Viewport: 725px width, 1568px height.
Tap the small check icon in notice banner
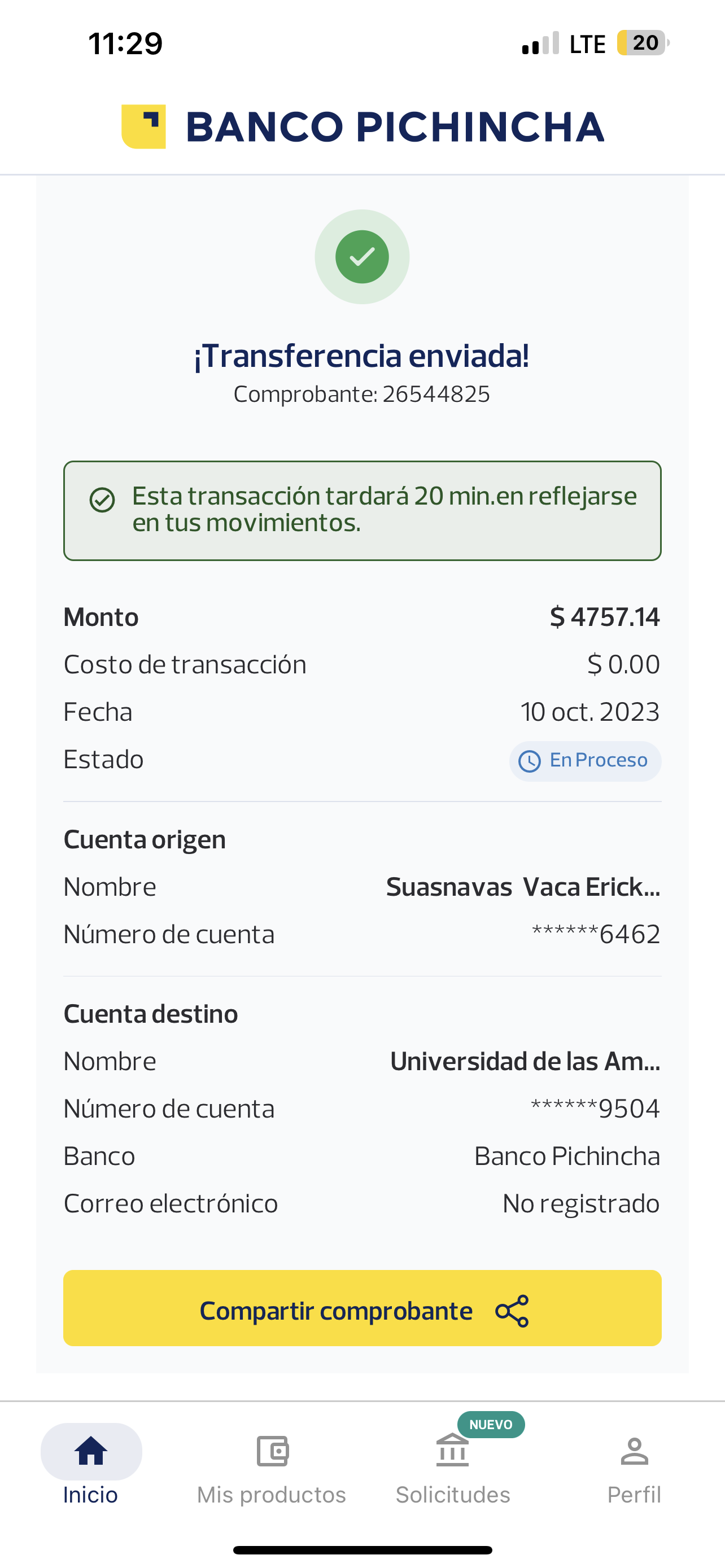pyautogui.click(x=102, y=500)
